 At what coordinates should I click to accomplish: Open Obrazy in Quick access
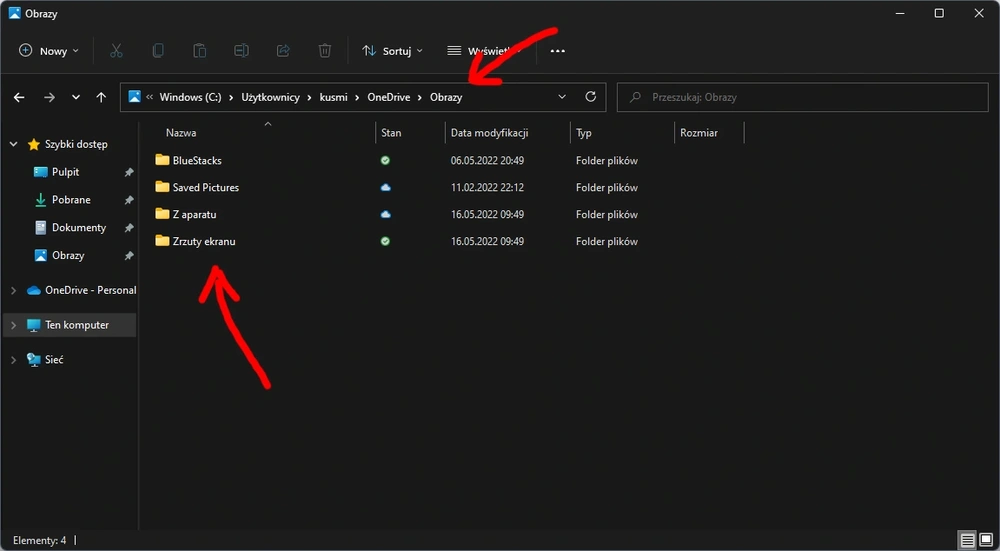[70, 256]
